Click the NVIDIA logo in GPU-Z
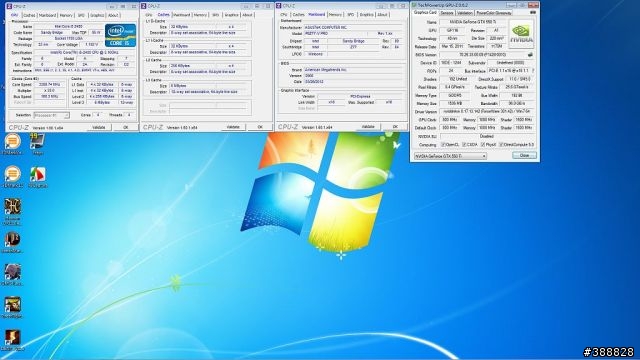Viewport: 640px width, 360px height. pyautogui.click(x=521, y=34)
